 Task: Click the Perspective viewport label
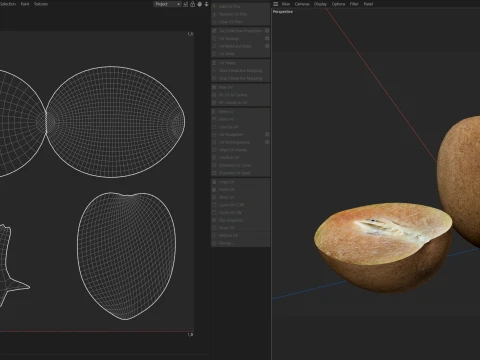pos(283,12)
